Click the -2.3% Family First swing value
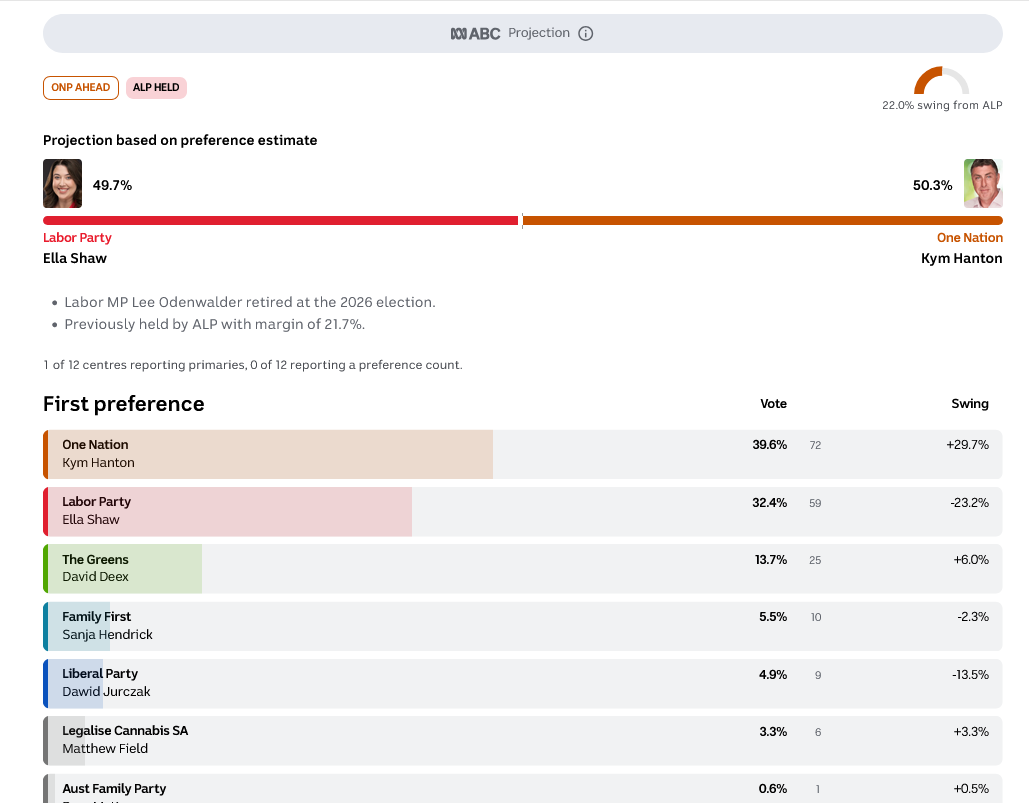The height and width of the screenshot is (803, 1029). pos(973,617)
